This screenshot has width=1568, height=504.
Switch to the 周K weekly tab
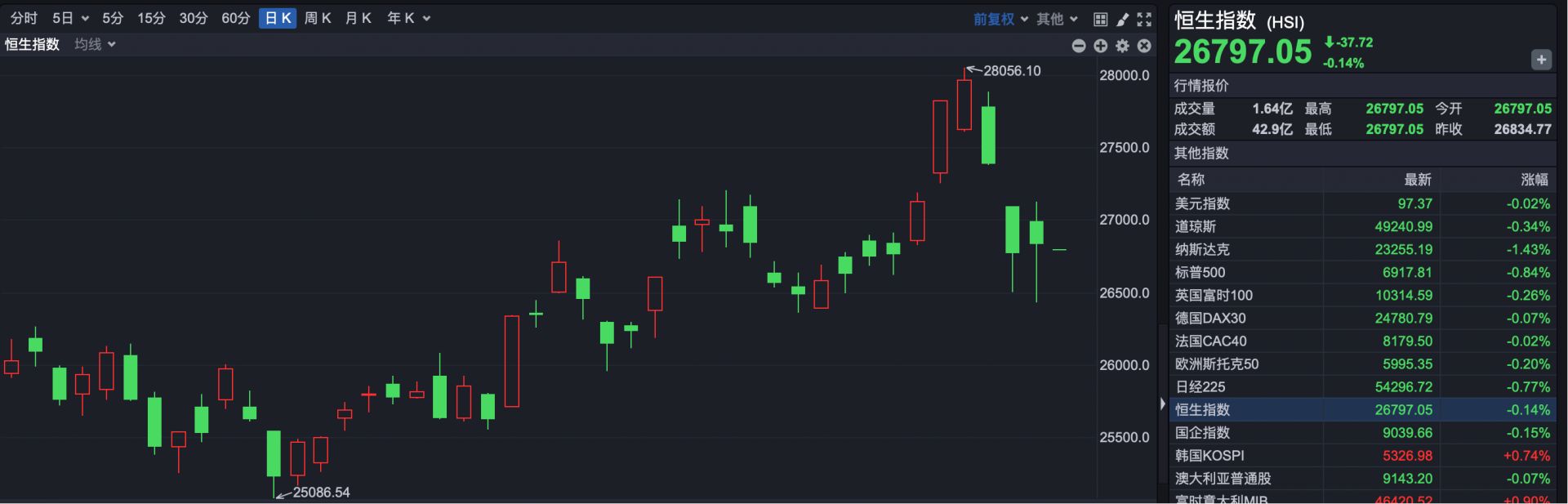tap(317, 18)
